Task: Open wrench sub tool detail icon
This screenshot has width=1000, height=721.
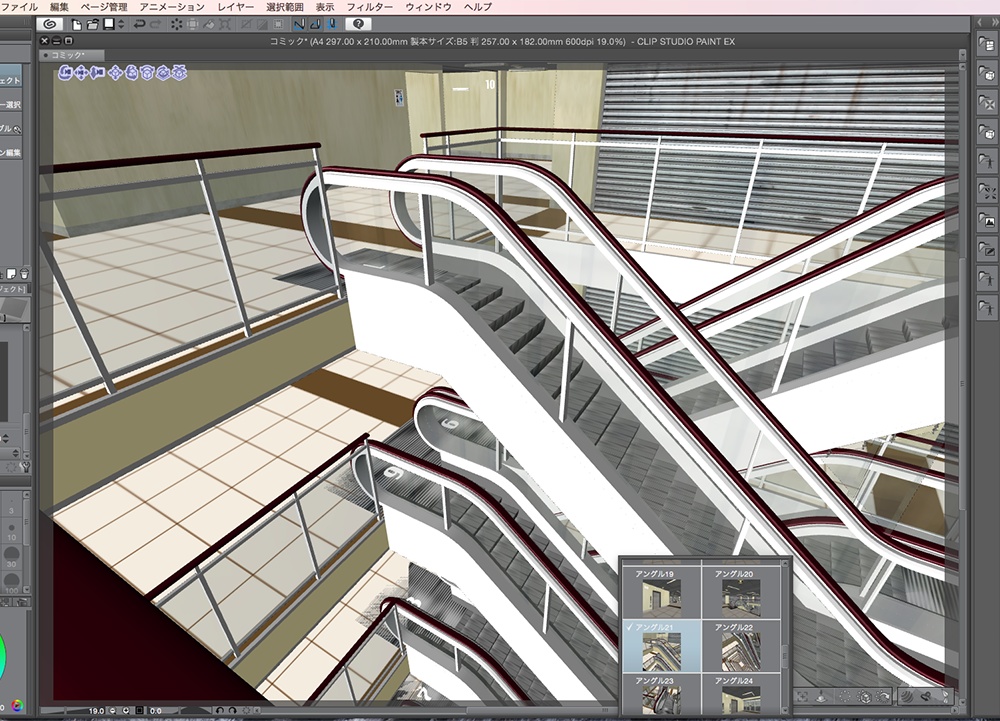Action: pyautogui.click(x=26, y=467)
